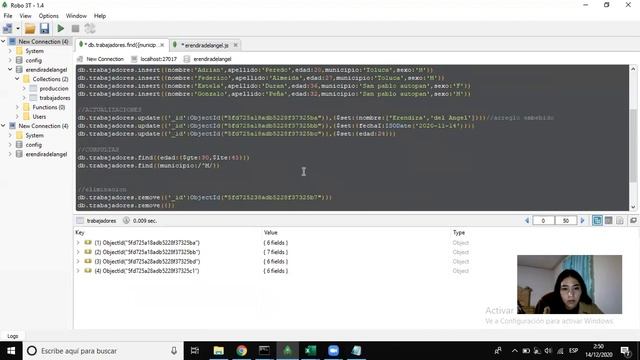Click the Connect toolbar icon

pos(7,29)
